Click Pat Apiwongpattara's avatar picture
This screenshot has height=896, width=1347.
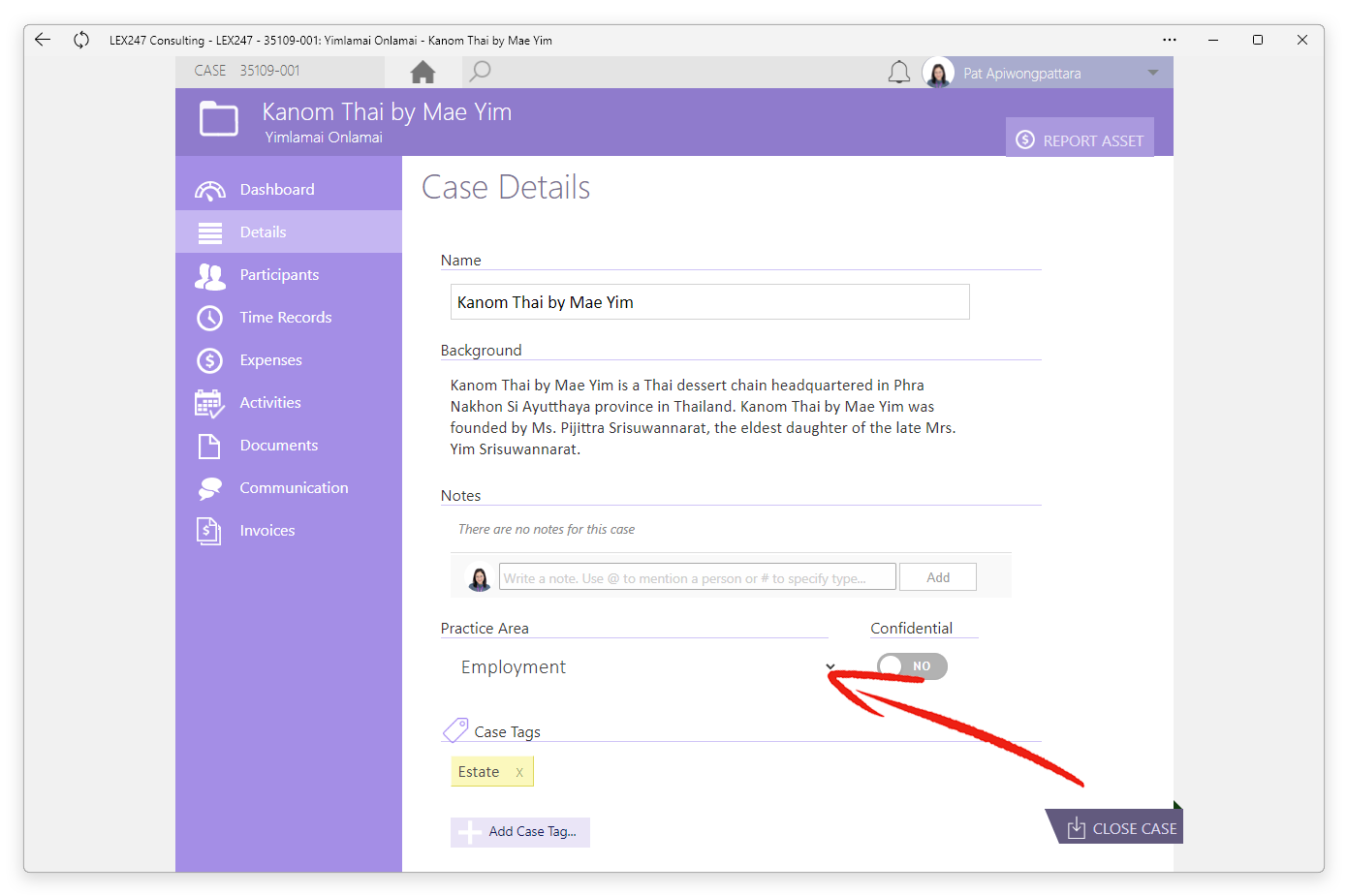(938, 73)
